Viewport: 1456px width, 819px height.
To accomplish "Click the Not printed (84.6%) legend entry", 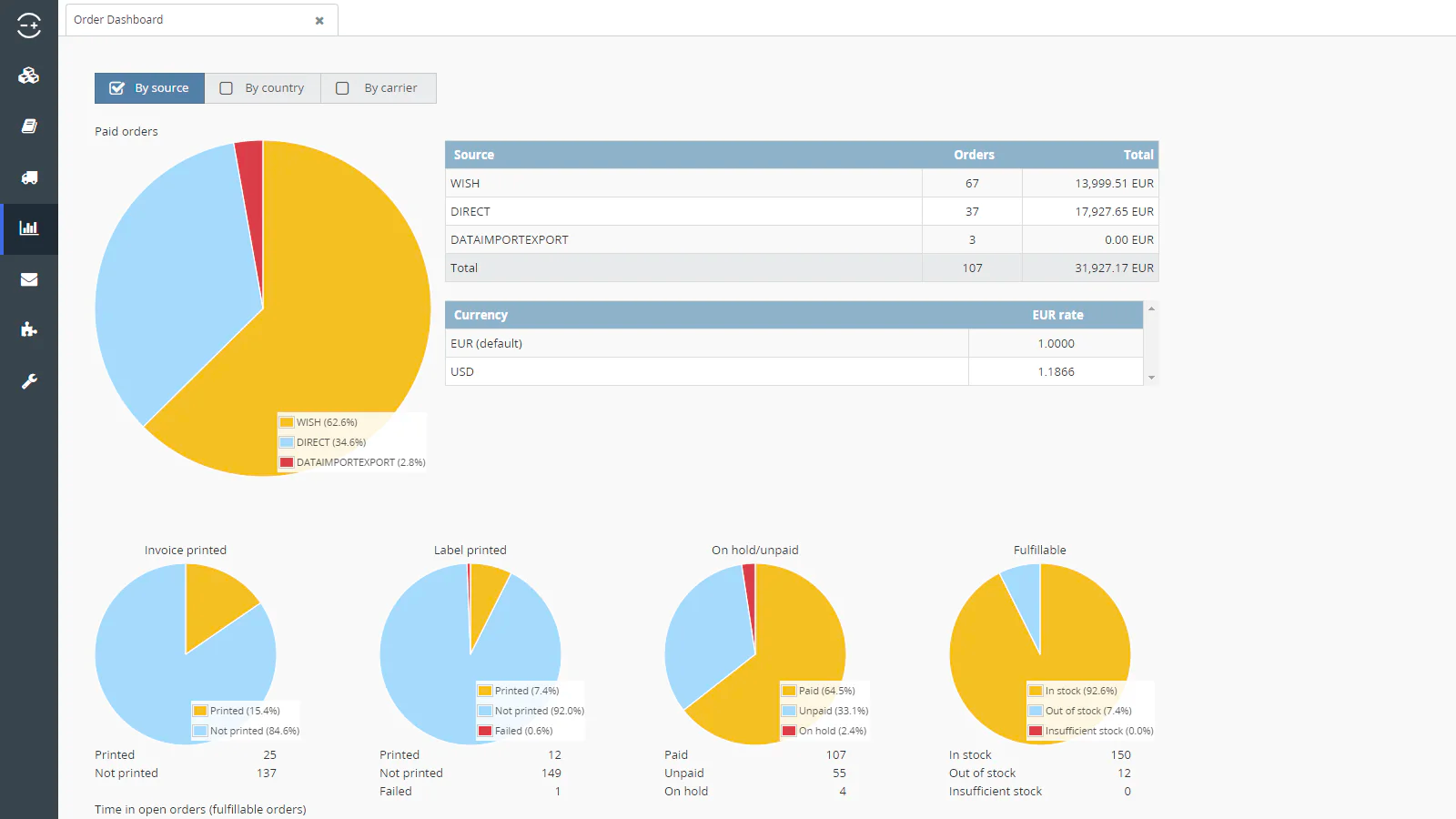I will pyautogui.click(x=246, y=731).
